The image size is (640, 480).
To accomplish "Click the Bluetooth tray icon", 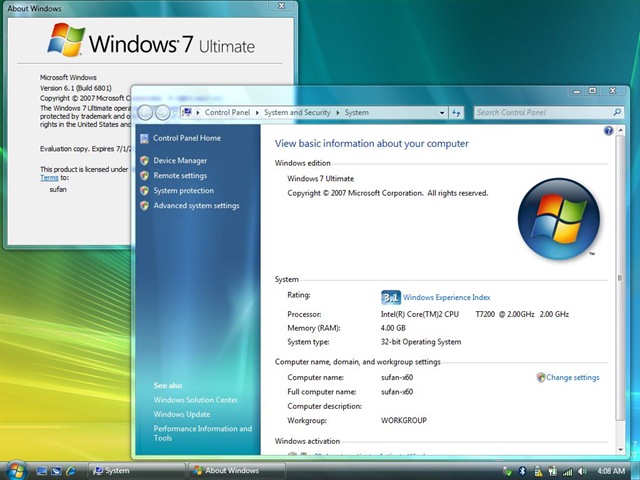I will click(522, 471).
